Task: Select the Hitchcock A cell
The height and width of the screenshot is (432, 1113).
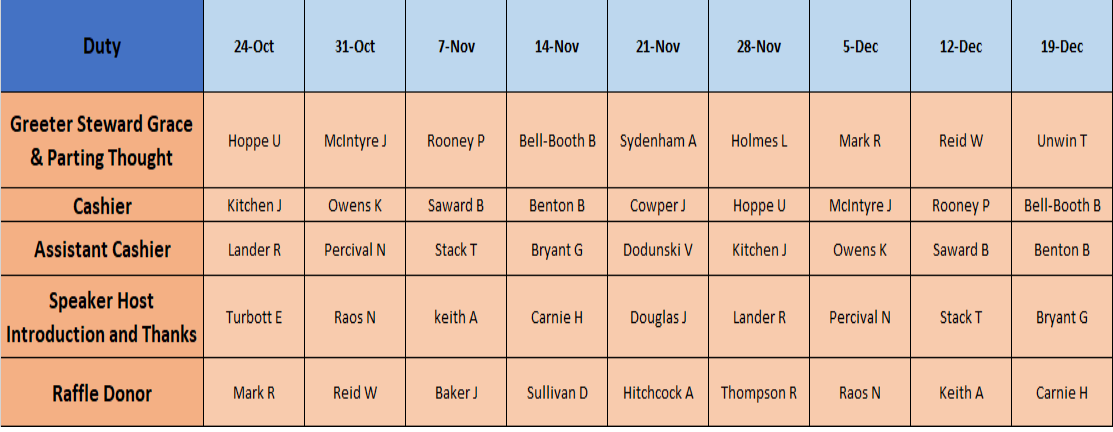Action: [x=658, y=392]
